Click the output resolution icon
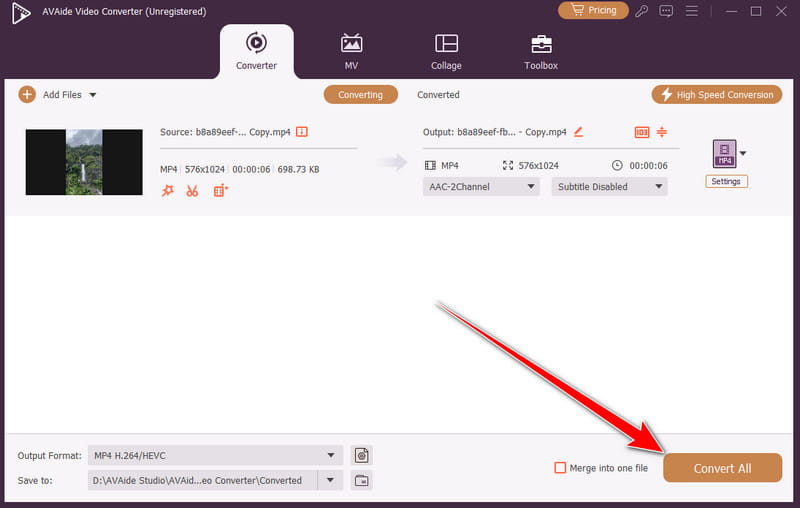Viewport: 800px width, 508px height. pos(508,165)
